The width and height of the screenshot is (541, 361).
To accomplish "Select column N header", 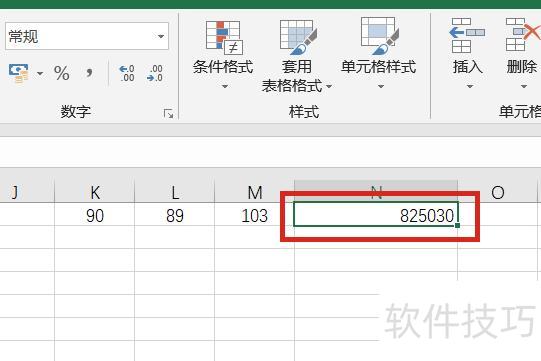I will click(376, 192).
